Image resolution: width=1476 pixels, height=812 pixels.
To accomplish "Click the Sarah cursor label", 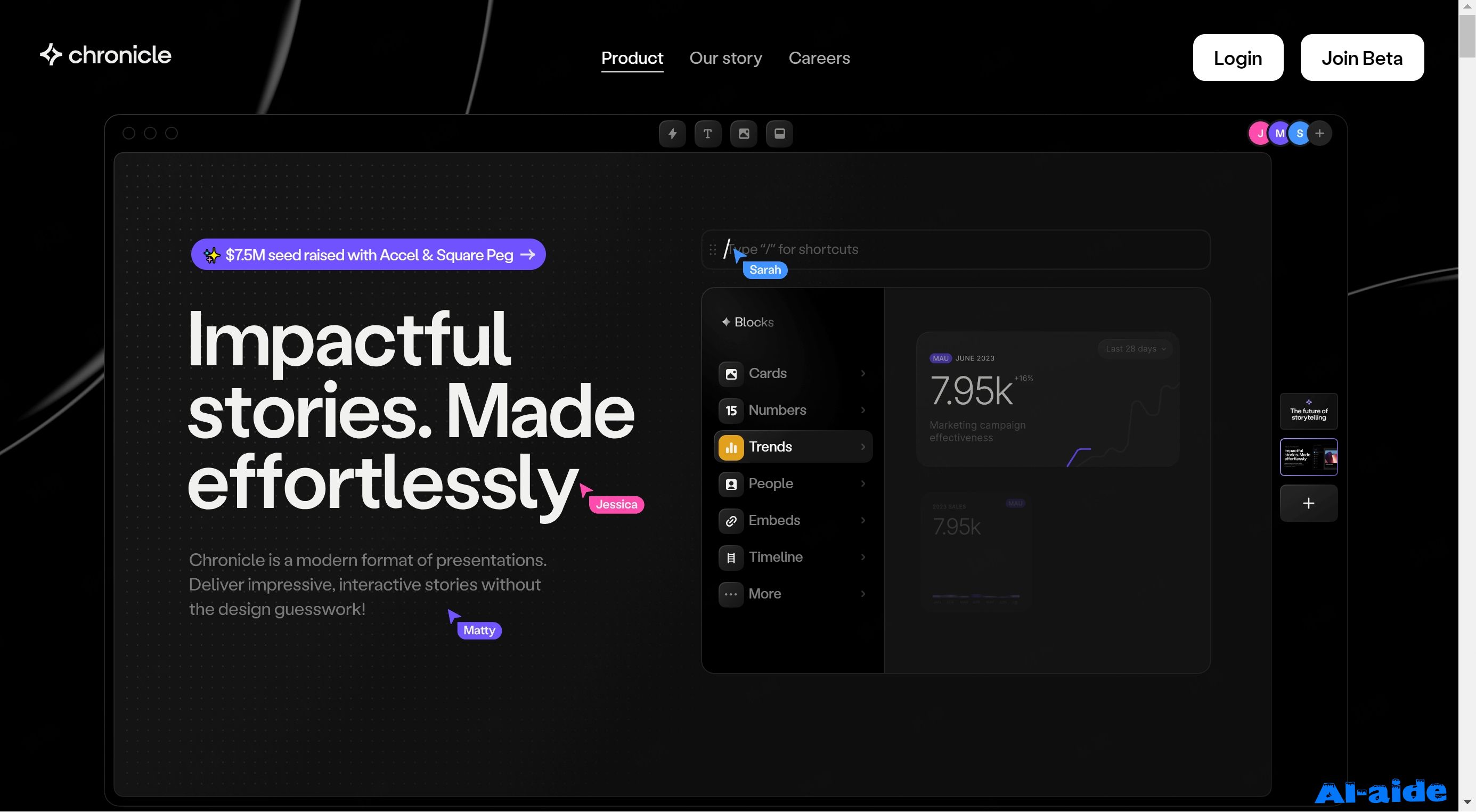I will [x=765, y=270].
